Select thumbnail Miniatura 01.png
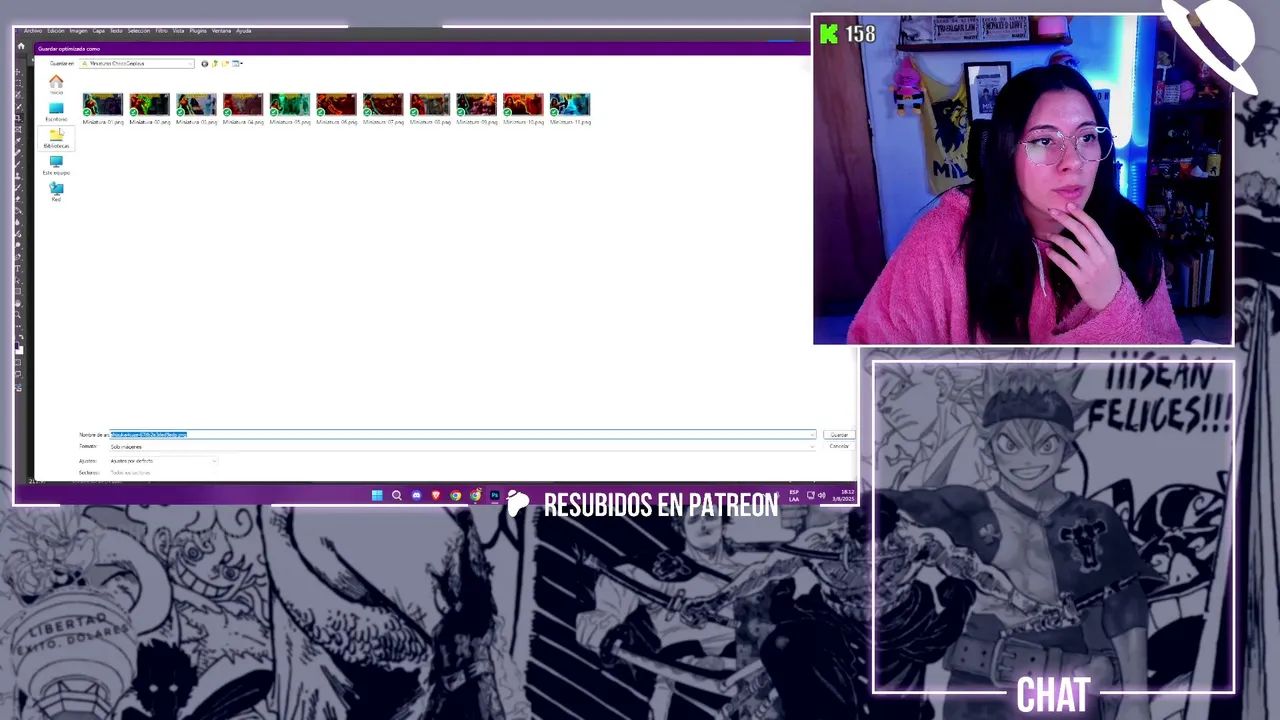The width and height of the screenshot is (1280, 720). (x=102, y=108)
